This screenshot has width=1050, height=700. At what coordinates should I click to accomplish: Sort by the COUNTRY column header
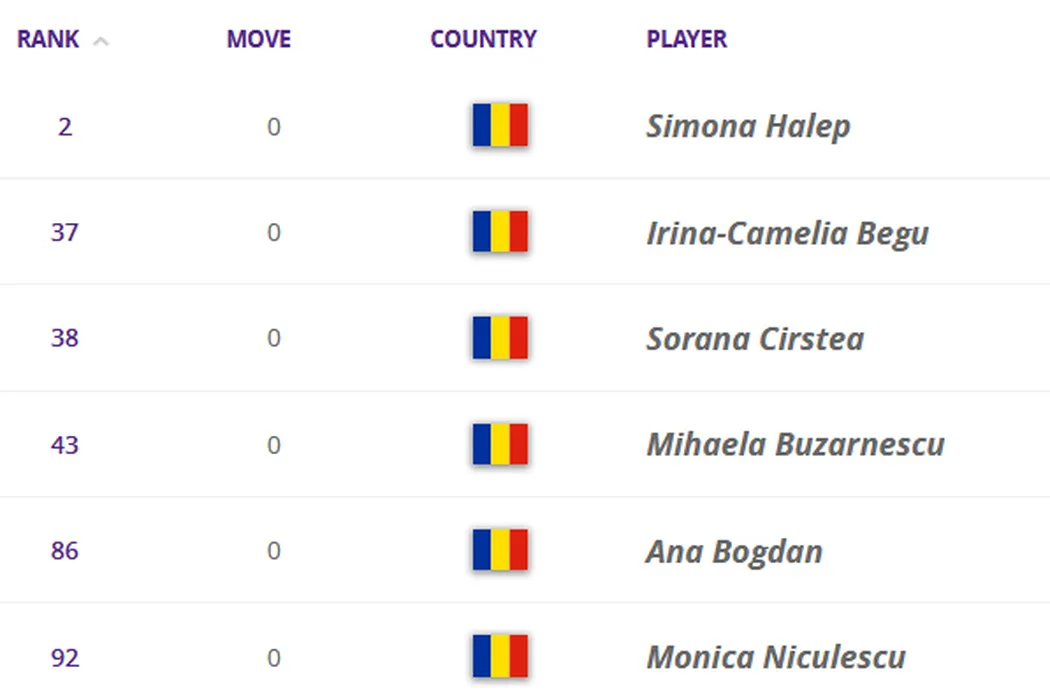484,40
